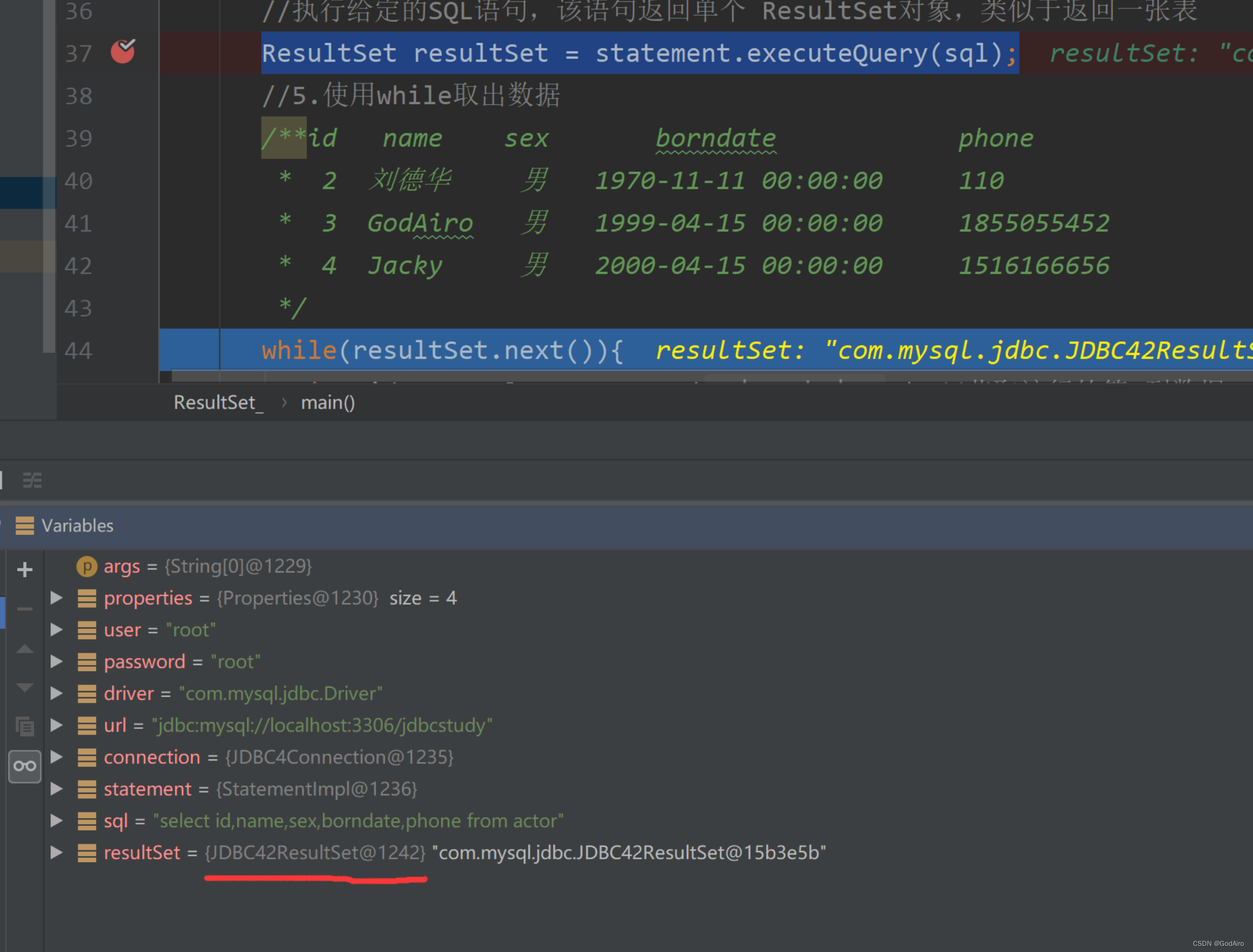The height and width of the screenshot is (952, 1253).
Task: Click the Remove Watch minus icon
Action: coord(24,609)
